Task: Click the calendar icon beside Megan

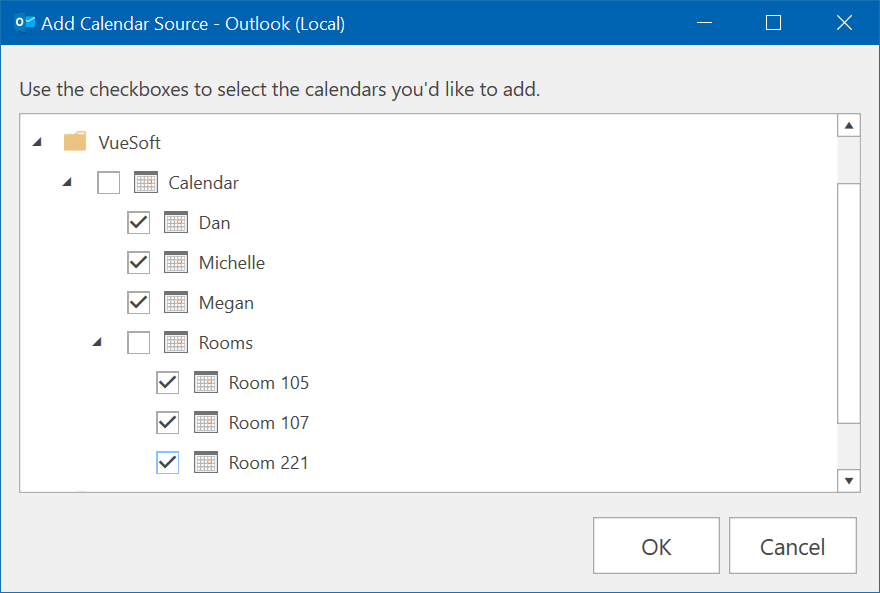Action: tap(176, 302)
